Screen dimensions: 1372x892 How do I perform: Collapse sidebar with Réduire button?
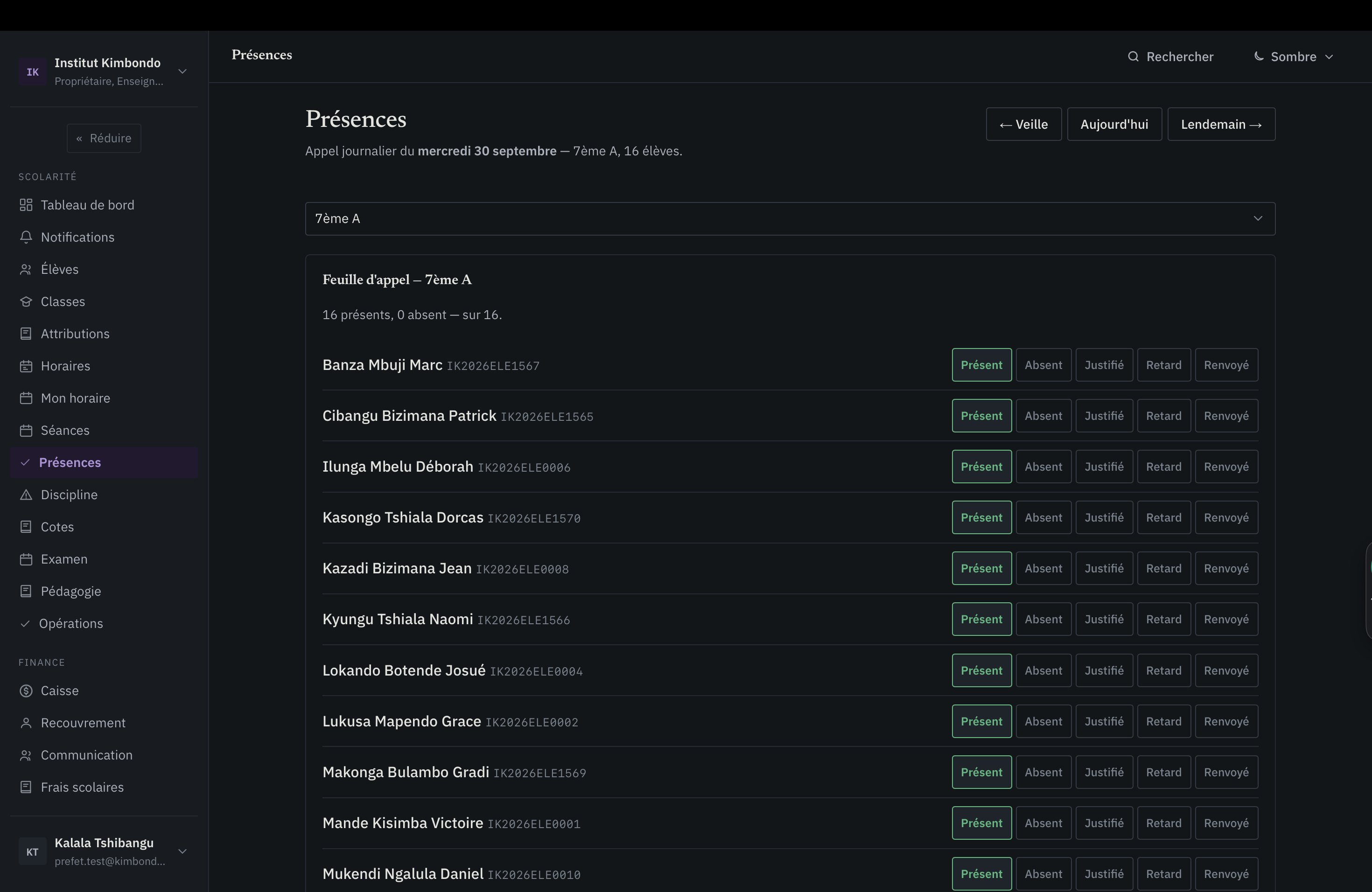[104, 138]
